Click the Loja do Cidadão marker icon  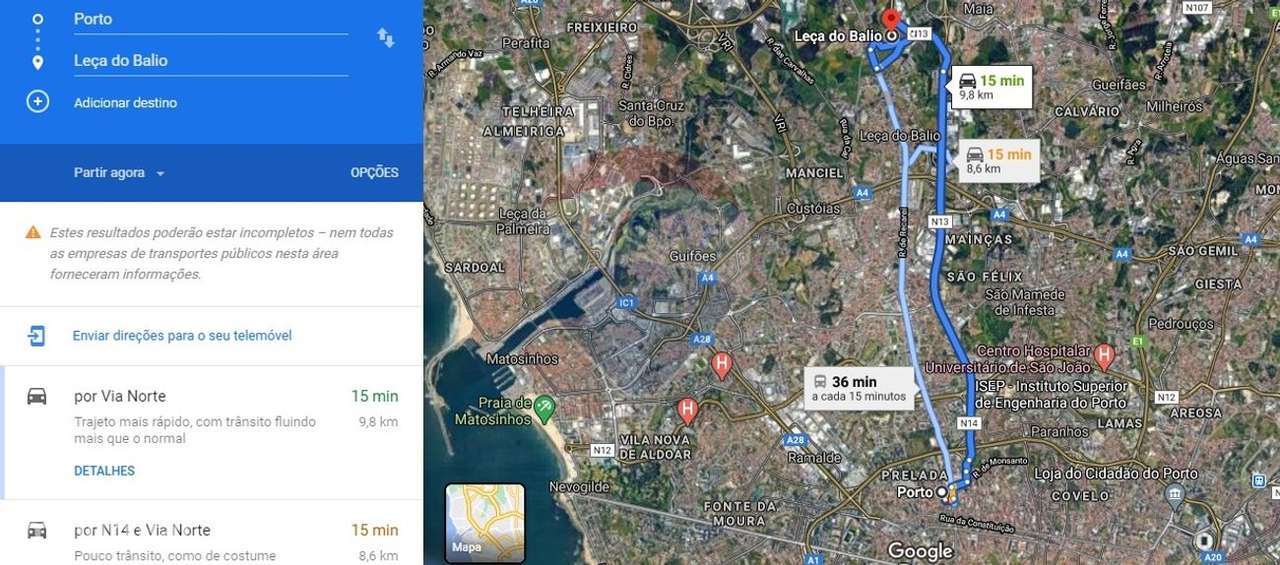(x=1174, y=495)
